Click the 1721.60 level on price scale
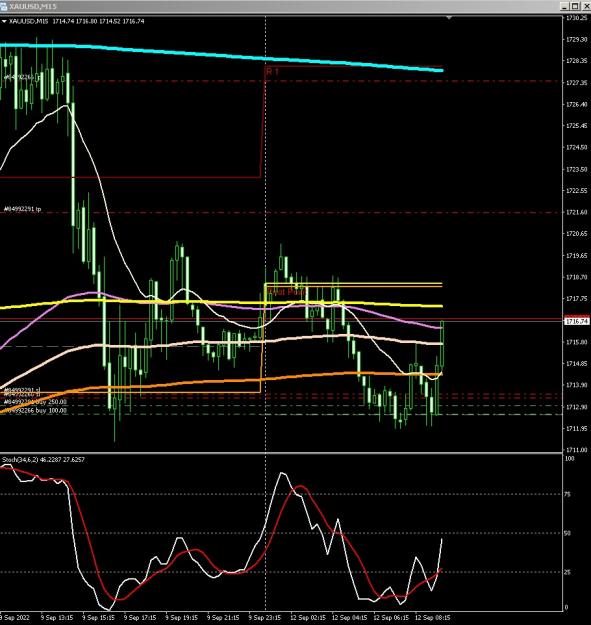591x625 pixels. (576, 212)
